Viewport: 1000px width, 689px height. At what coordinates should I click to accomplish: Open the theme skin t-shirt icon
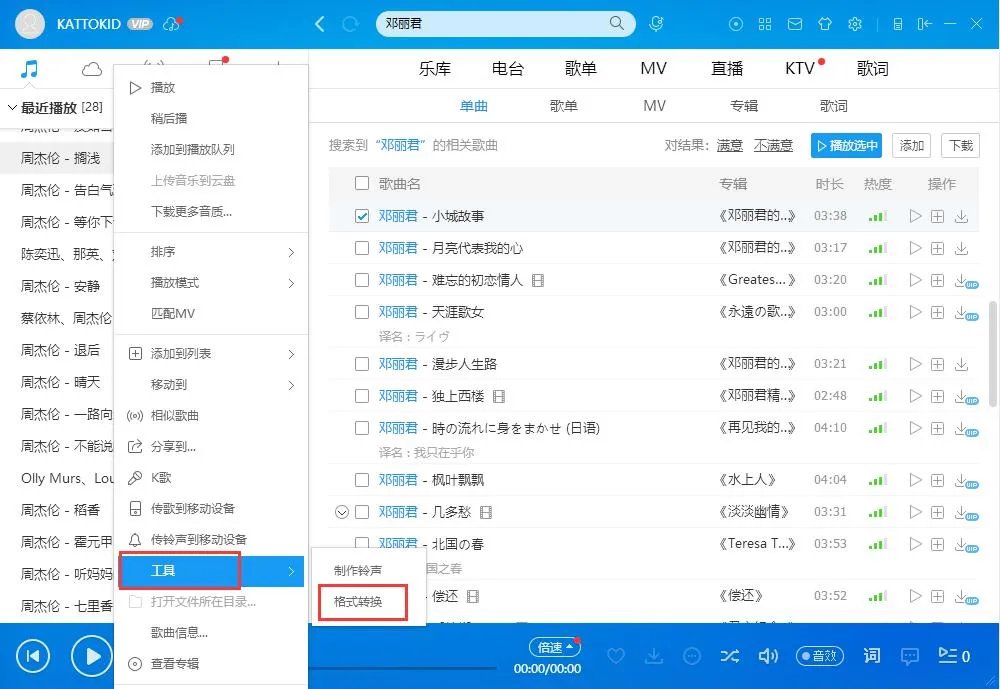pyautogui.click(x=825, y=23)
